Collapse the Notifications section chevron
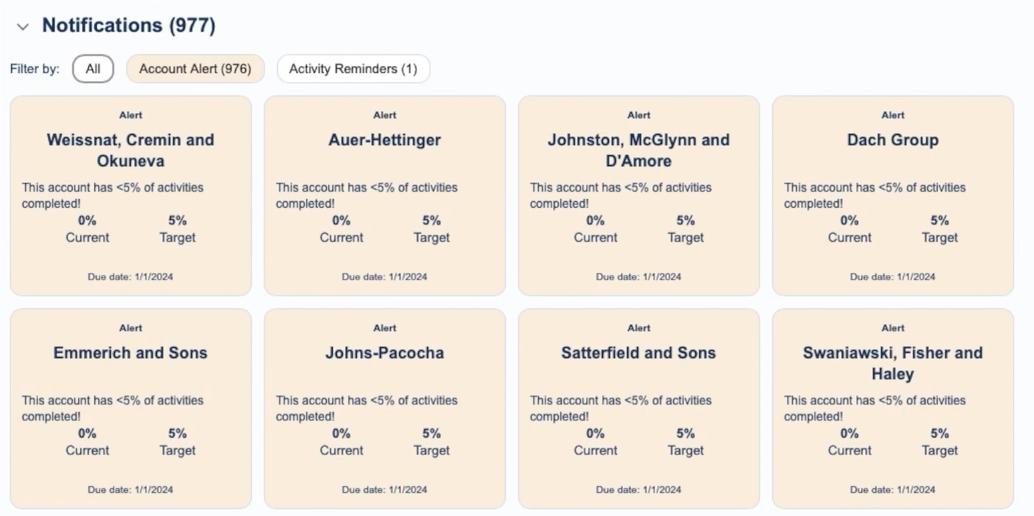 pos(23,27)
